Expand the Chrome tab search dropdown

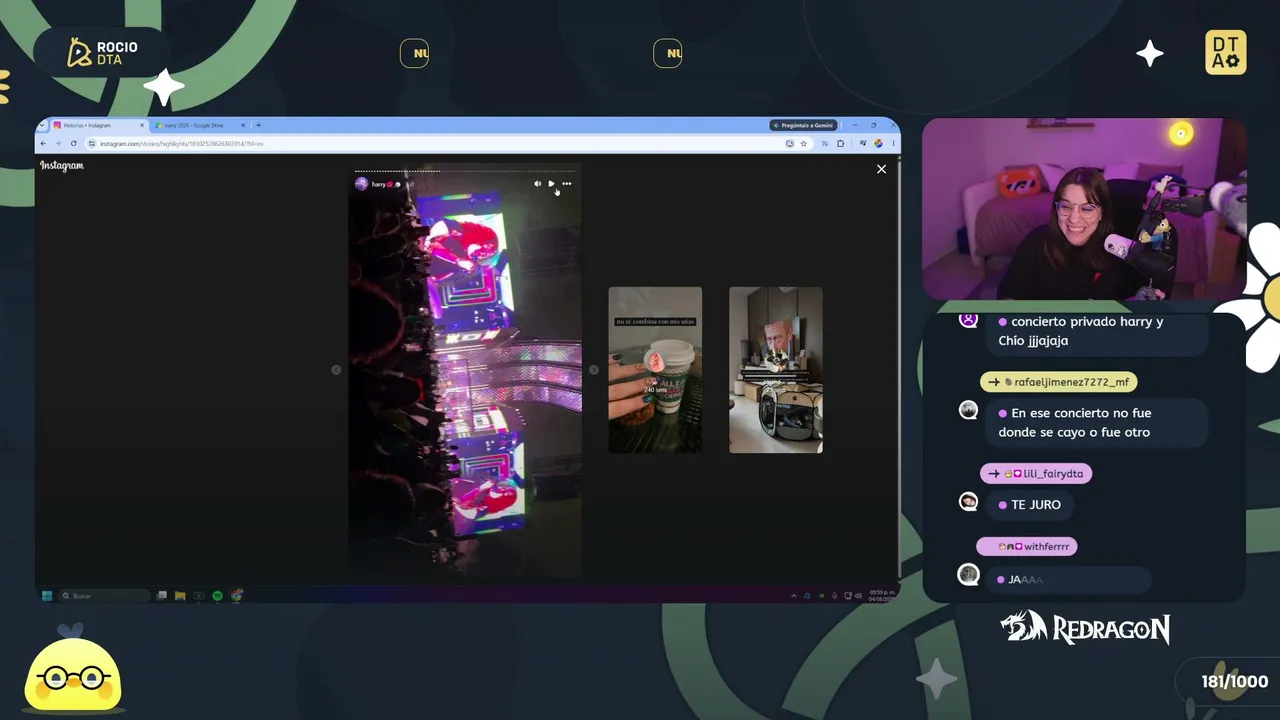(x=43, y=125)
